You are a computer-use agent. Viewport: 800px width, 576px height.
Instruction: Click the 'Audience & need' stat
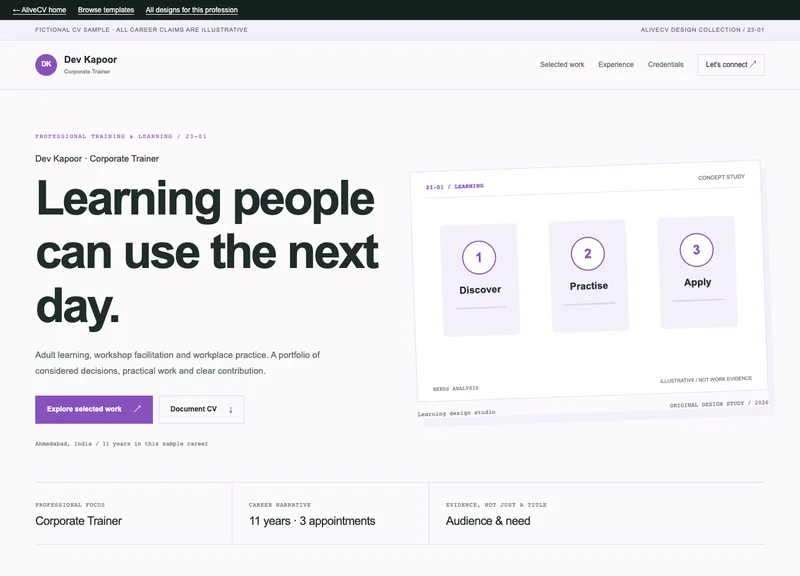(x=488, y=521)
